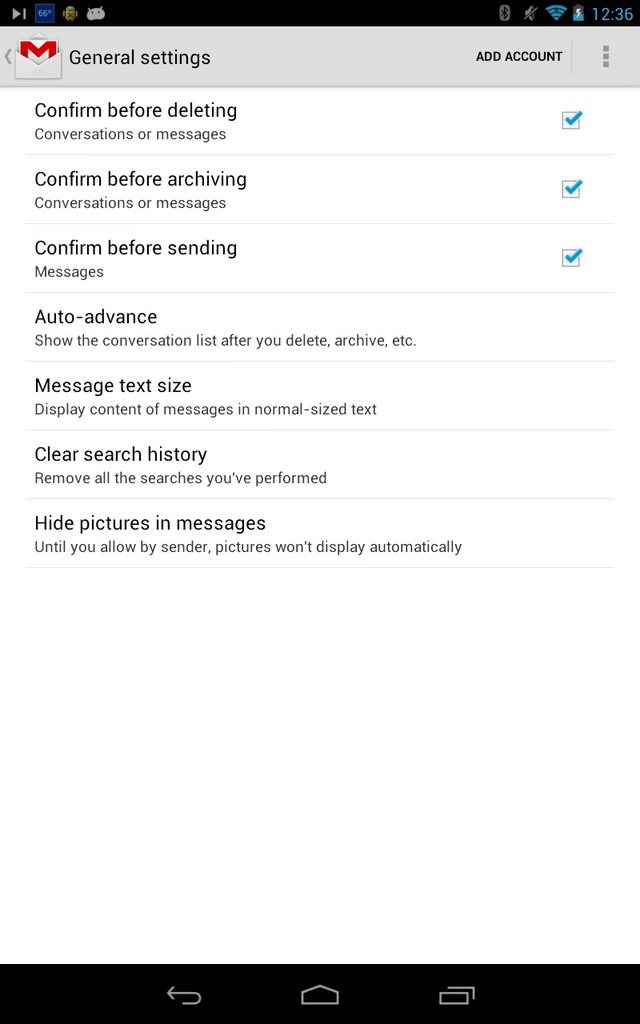Tap the Gmail envelope icon to go back

pyautogui.click(x=39, y=57)
